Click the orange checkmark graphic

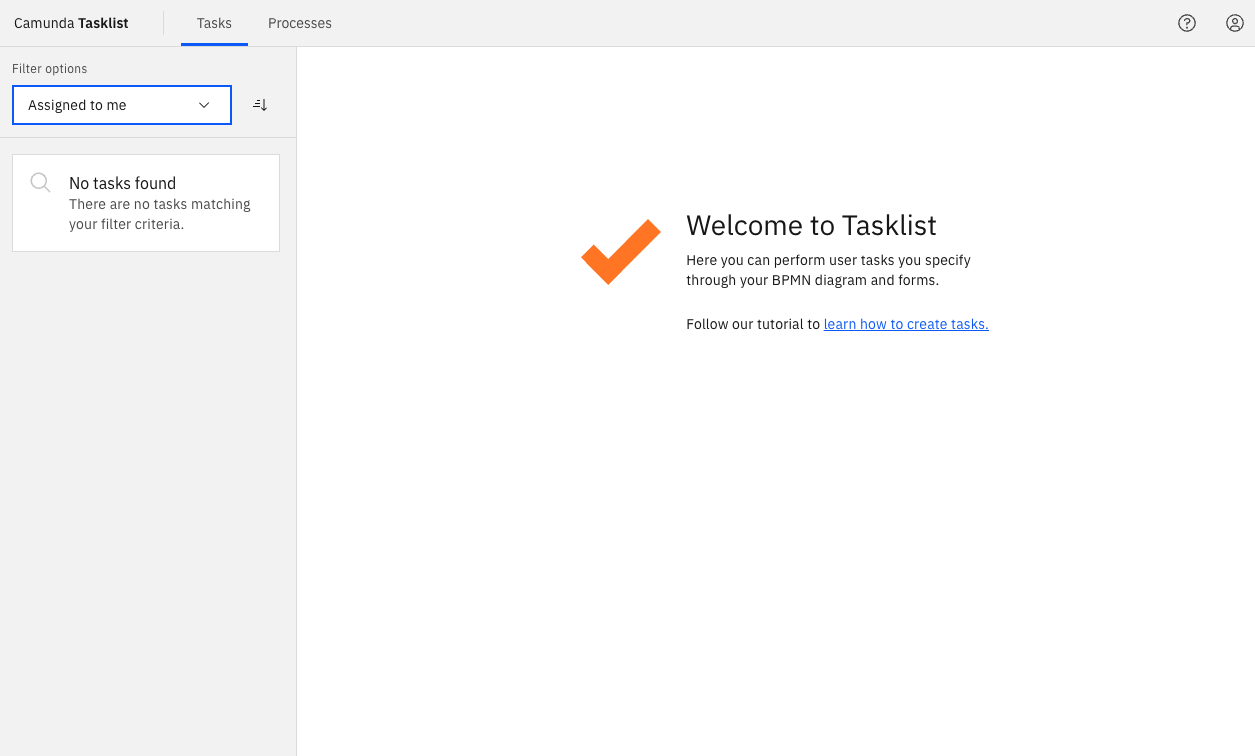pos(620,251)
